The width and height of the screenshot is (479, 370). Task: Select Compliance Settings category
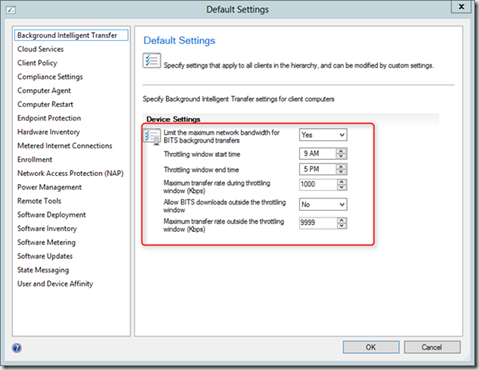click(x=50, y=77)
